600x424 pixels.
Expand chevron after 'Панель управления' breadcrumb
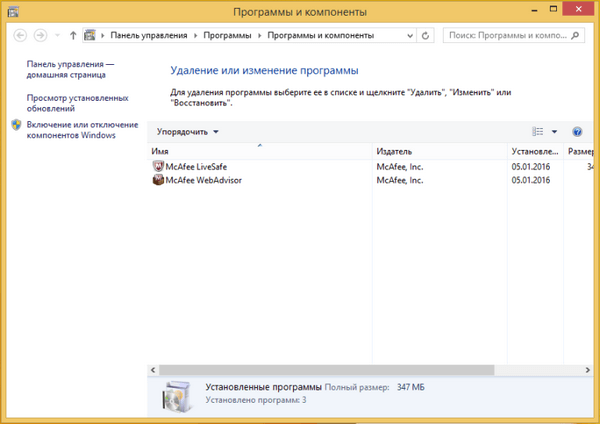[196, 36]
